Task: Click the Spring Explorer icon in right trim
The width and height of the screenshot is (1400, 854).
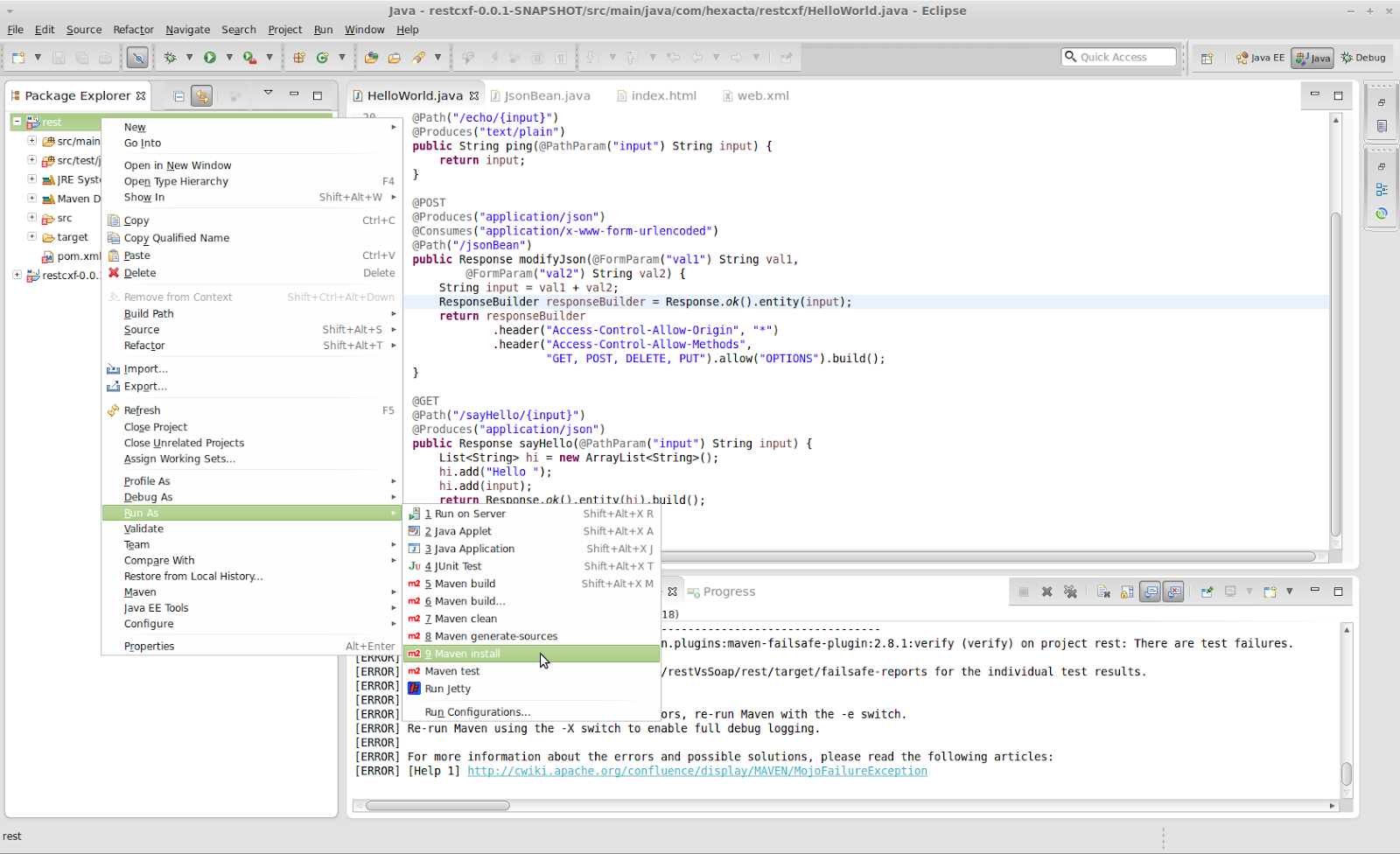Action: tap(1382, 213)
